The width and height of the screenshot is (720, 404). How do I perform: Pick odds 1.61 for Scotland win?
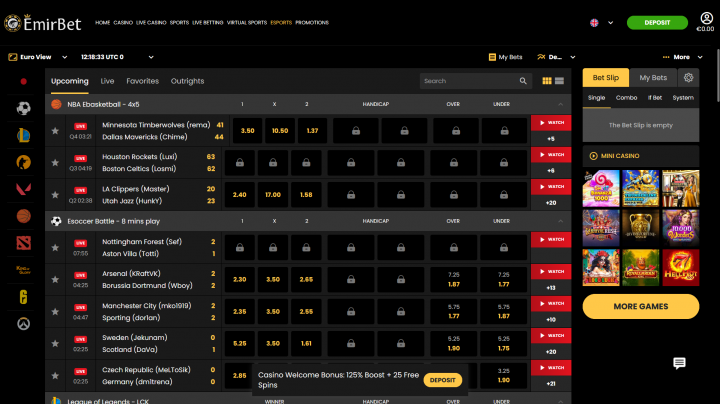pos(306,343)
